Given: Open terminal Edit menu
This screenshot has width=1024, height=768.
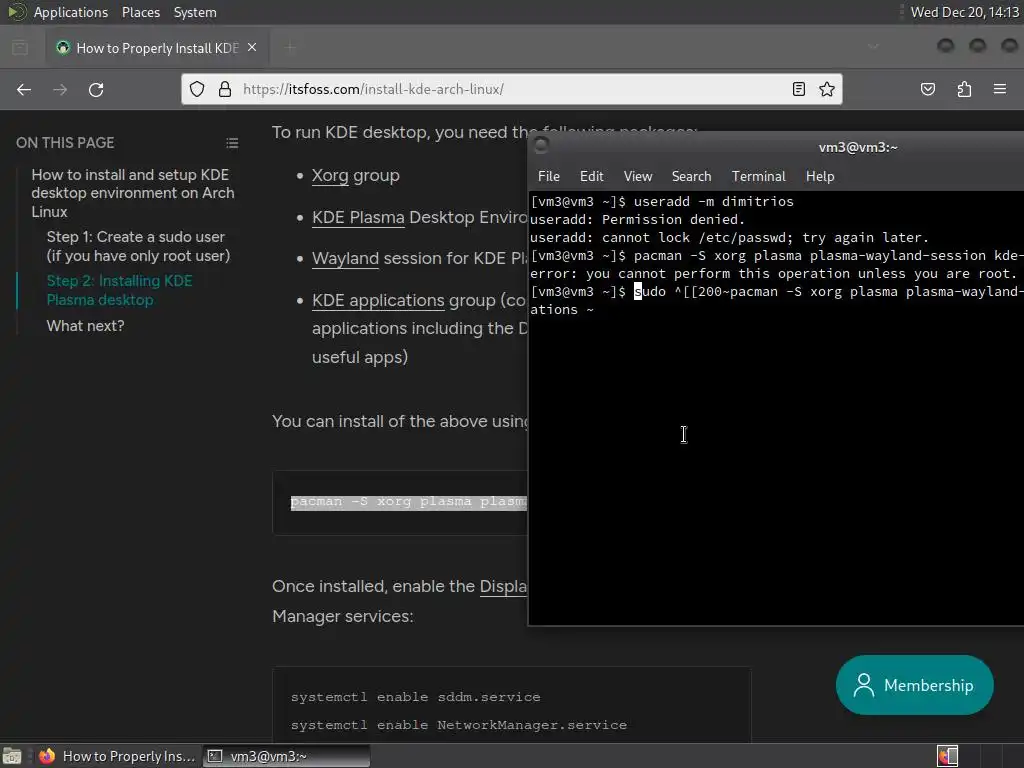Looking at the screenshot, I should (x=592, y=176).
